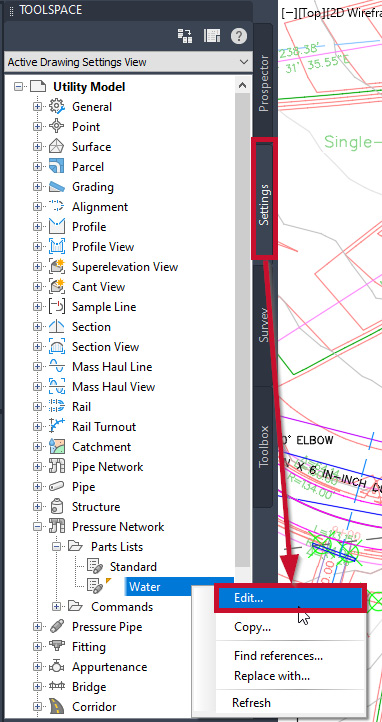This screenshot has width=382, height=722.
Task: Choose Edit... from the context menu
Action: pos(290,598)
